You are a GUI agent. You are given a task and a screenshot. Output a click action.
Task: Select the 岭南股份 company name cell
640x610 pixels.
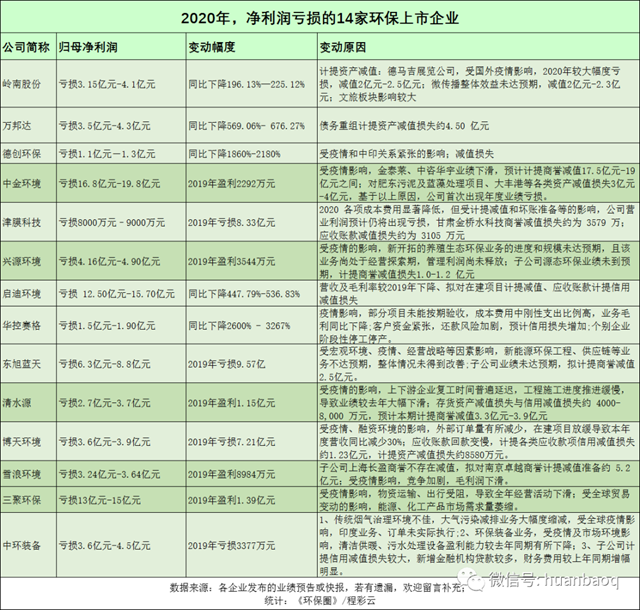coord(27,85)
